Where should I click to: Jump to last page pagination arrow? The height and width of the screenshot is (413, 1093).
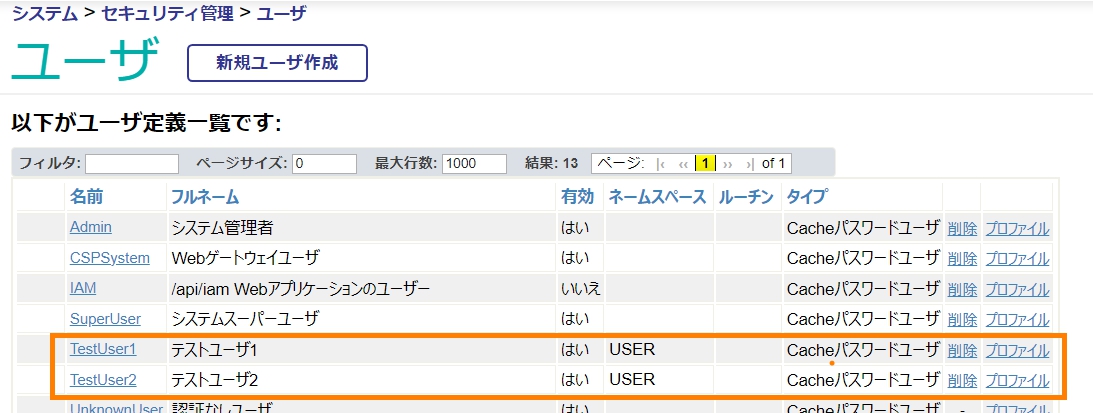click(750, 163)
